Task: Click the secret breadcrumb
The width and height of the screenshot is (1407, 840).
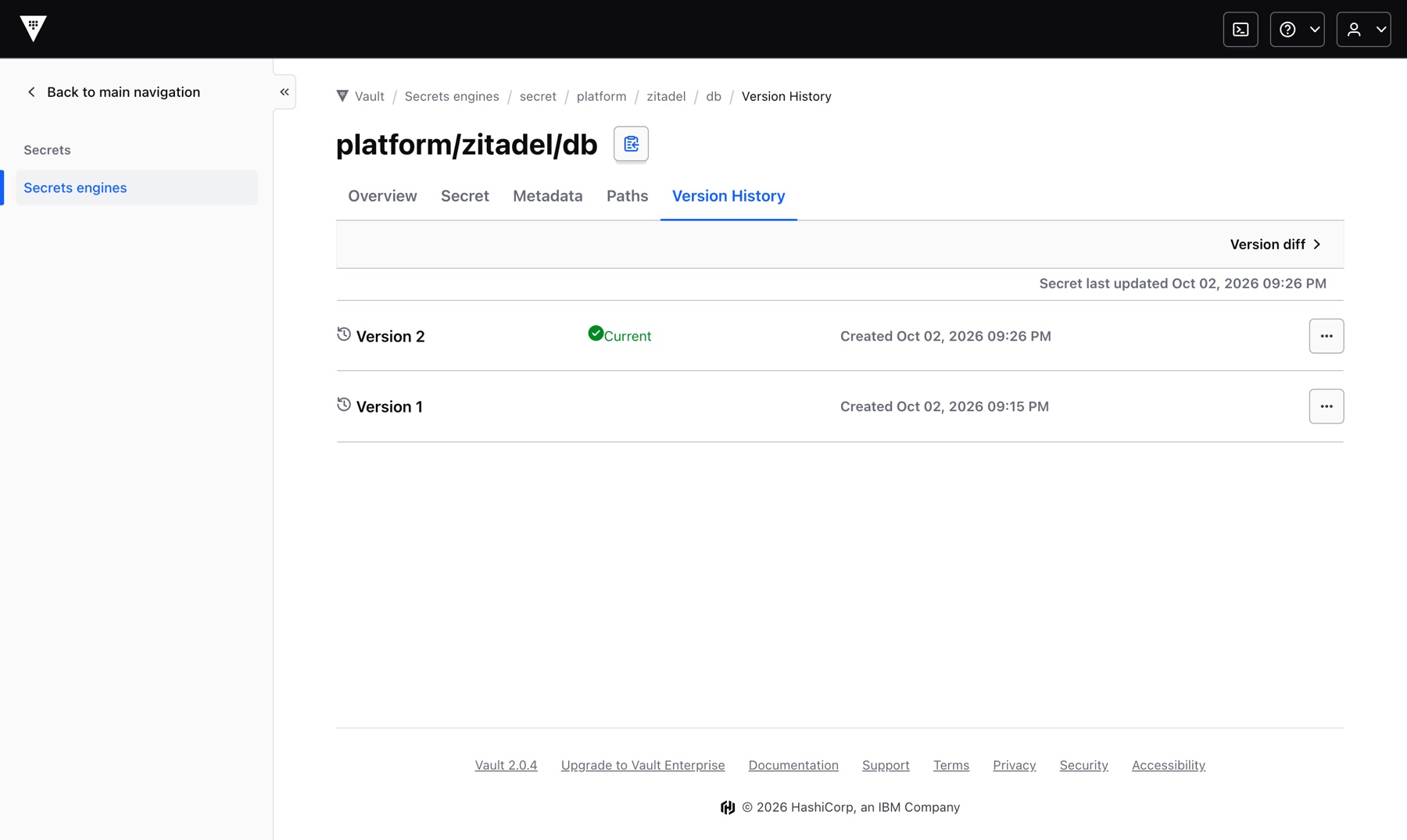Action: pos(538,96)
